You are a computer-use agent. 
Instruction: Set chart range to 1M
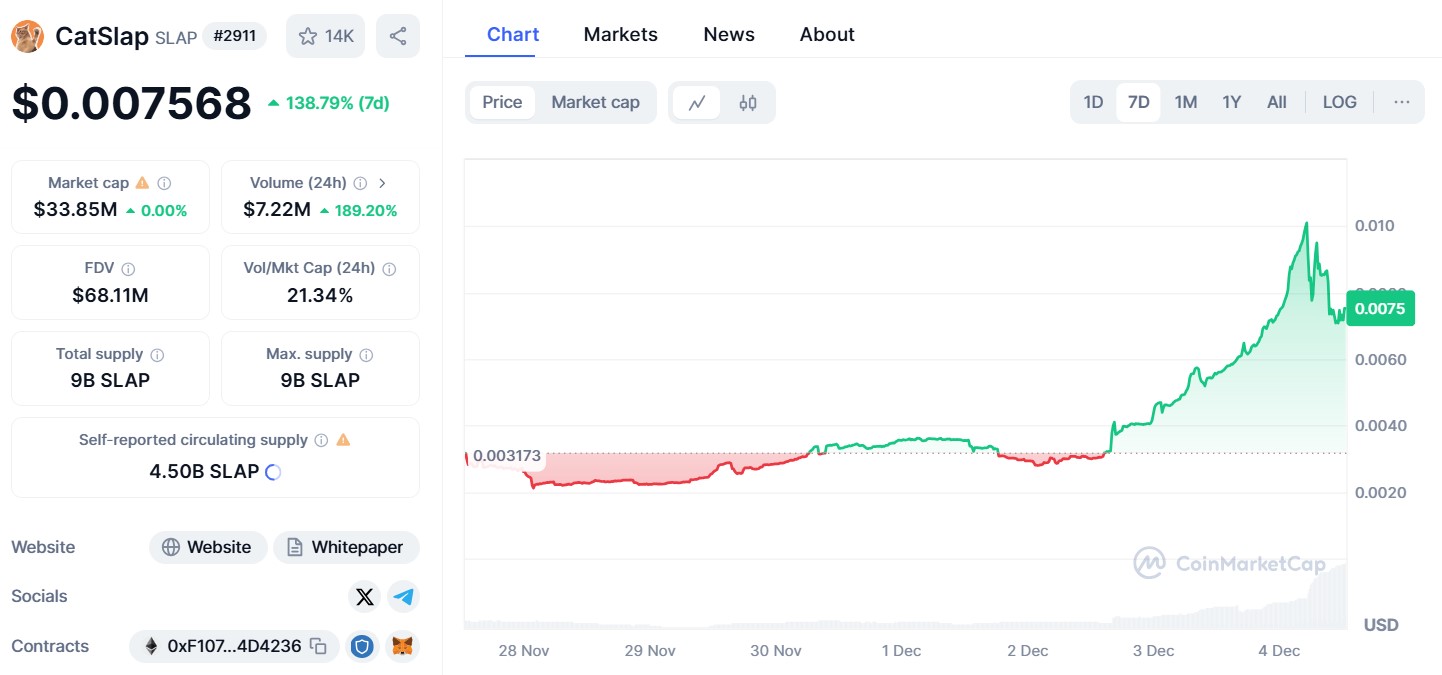click(1186, 102)
